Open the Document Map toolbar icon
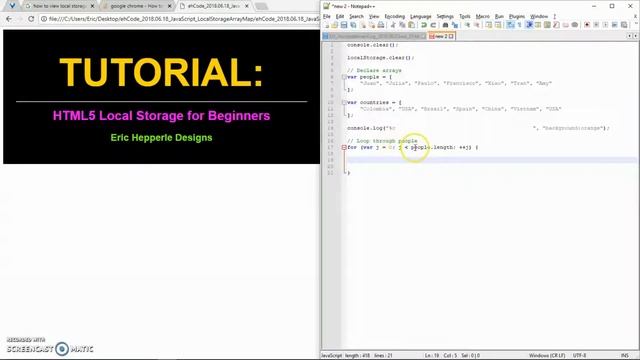This screenshot has height=360, width=640. click(547, 25)
